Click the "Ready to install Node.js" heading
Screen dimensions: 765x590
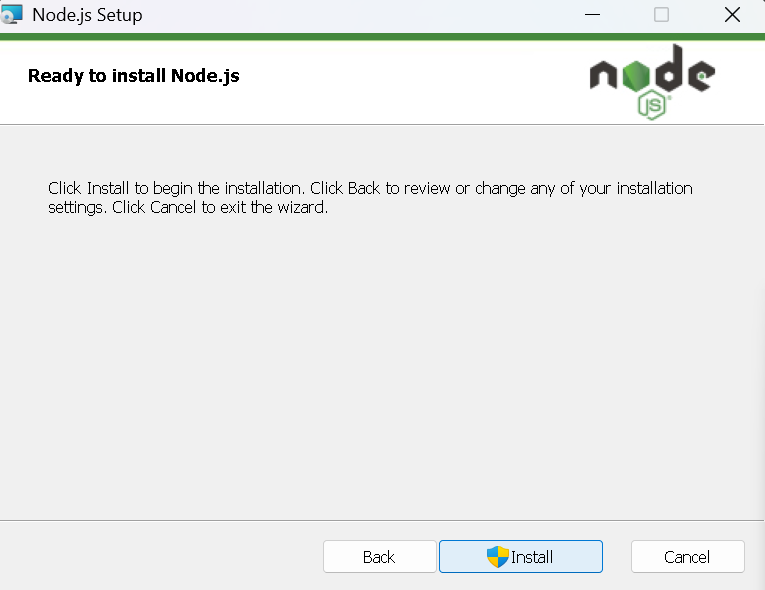pyautogui.click(x=134, y=76)
